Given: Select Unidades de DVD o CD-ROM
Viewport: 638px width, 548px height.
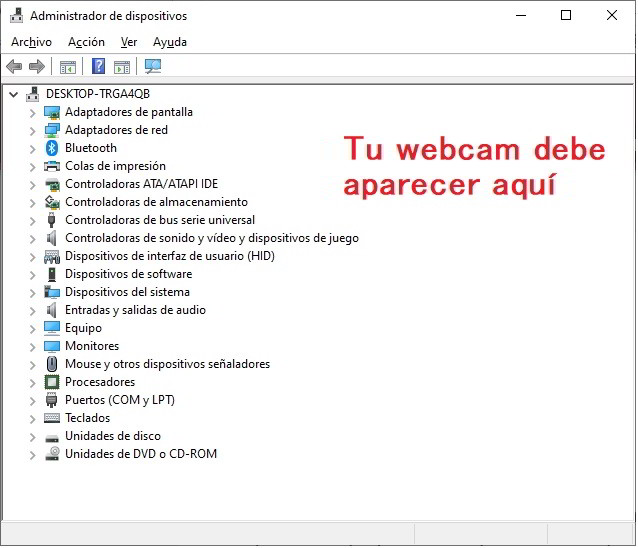Looking at the screenshot, I should click(140, 454).
